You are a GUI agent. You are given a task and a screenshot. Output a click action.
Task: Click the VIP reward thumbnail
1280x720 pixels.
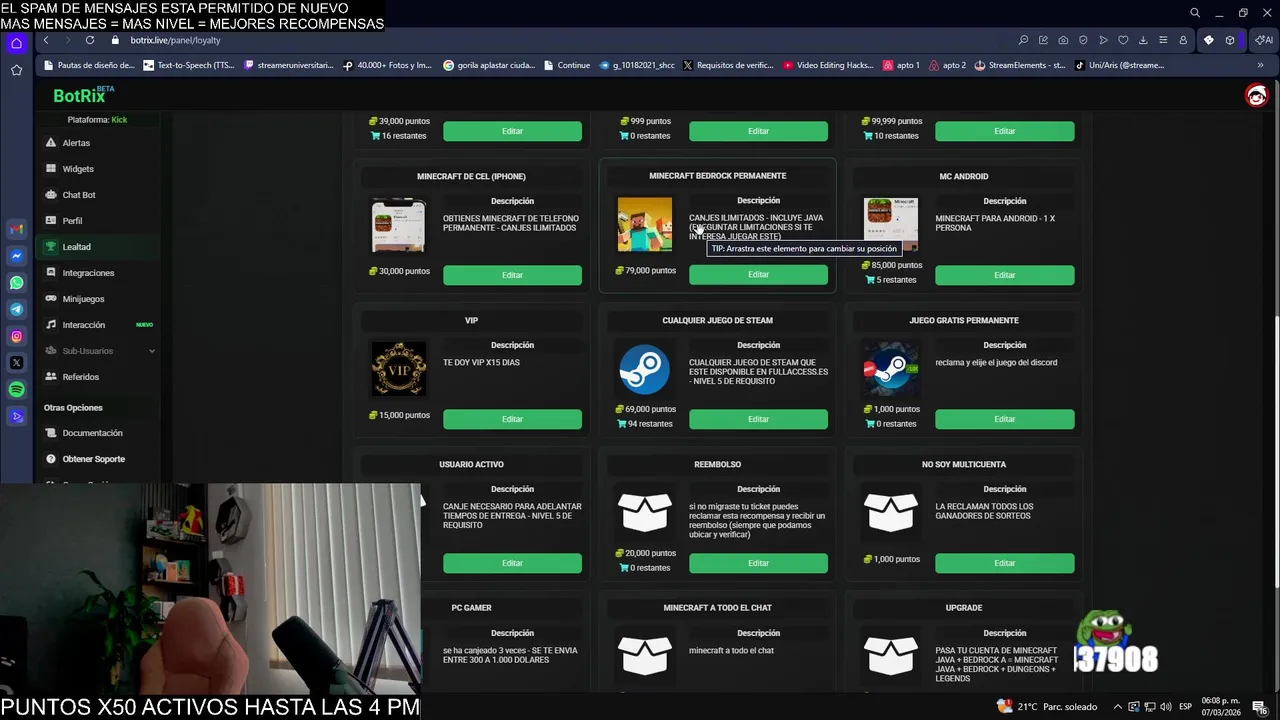tap(398, 368)
